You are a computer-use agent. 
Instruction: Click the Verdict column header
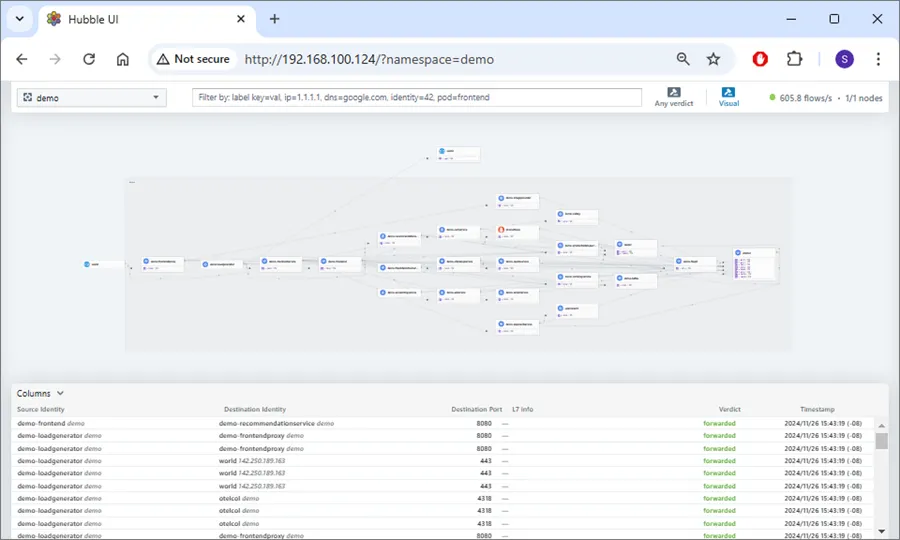pos(730,409)
